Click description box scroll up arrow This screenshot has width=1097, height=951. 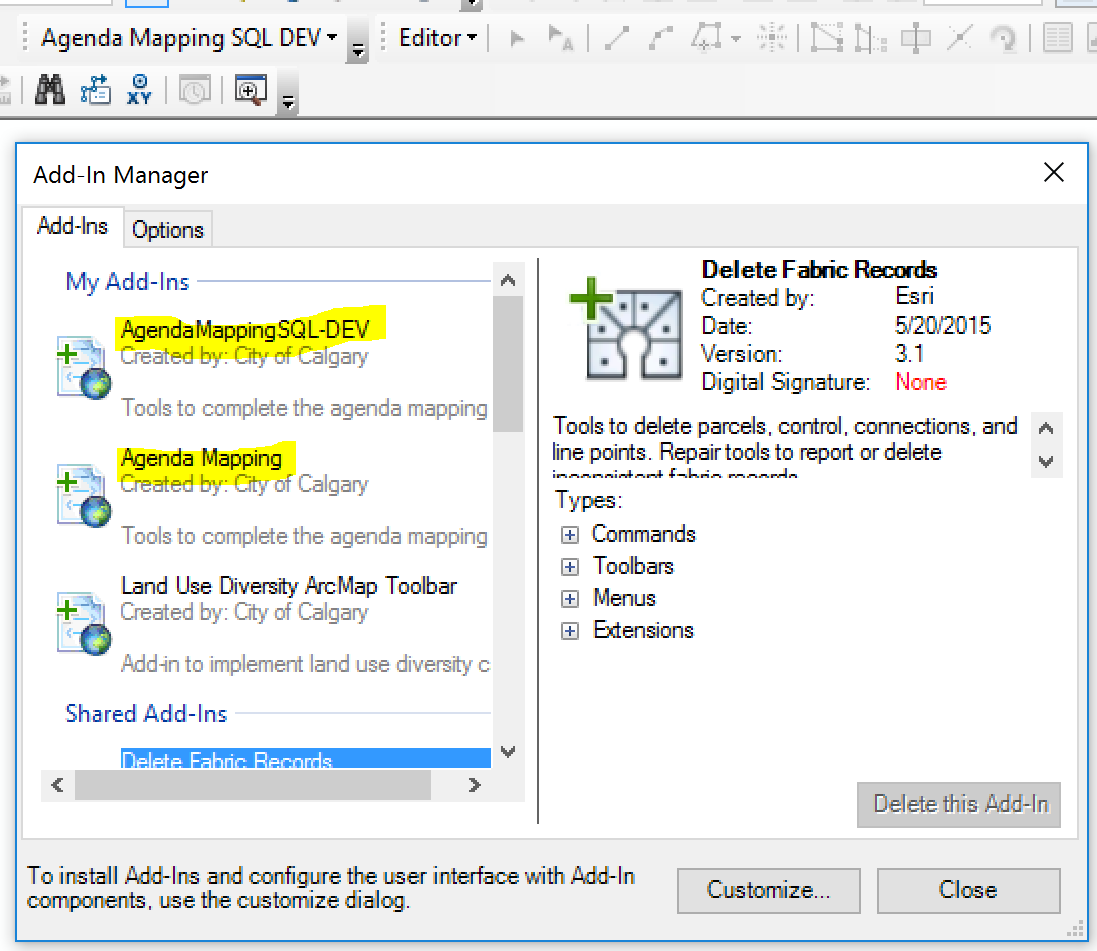click(1046, 428)
